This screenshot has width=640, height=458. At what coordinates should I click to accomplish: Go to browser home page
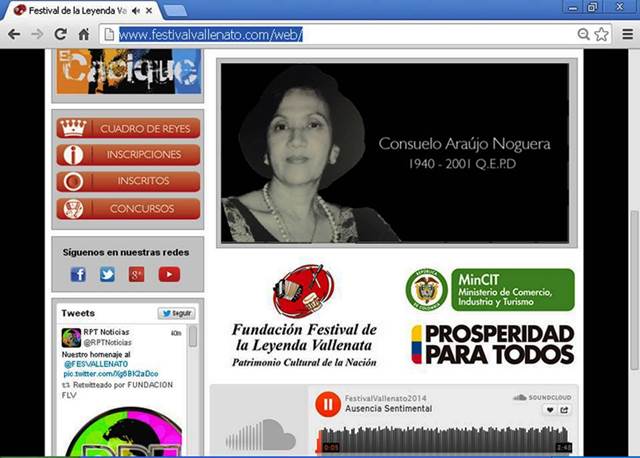click(x=84, y=34)
